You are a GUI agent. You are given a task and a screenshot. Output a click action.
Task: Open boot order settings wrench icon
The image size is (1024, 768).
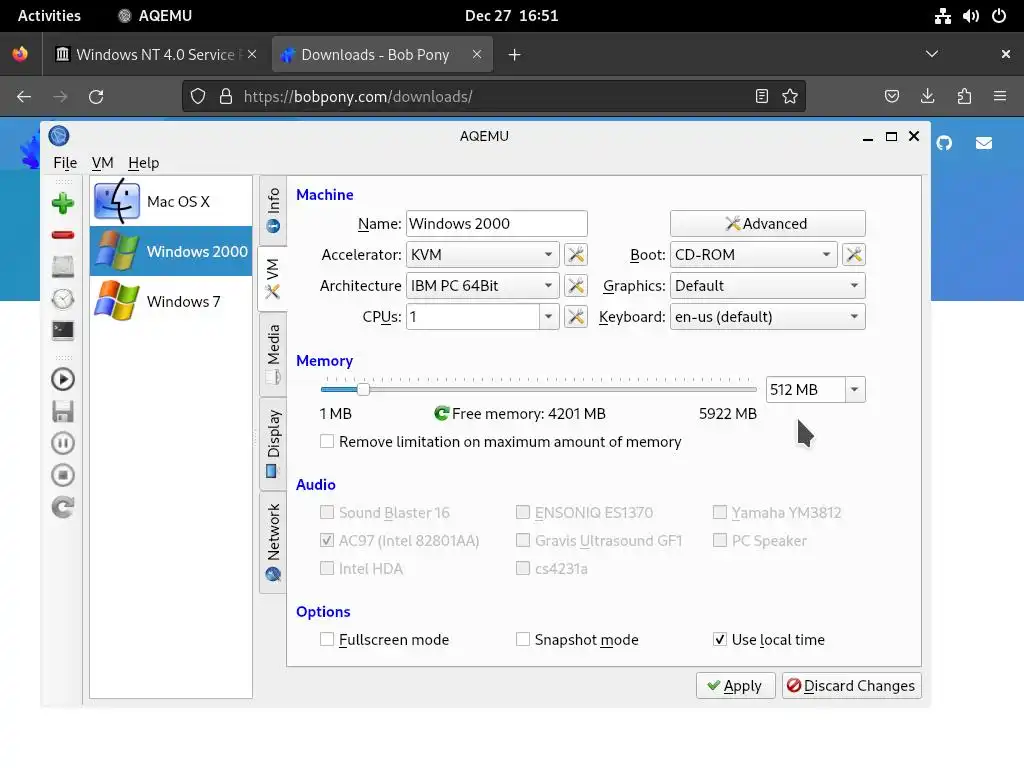pyautogui.click(x=854, y=255)
